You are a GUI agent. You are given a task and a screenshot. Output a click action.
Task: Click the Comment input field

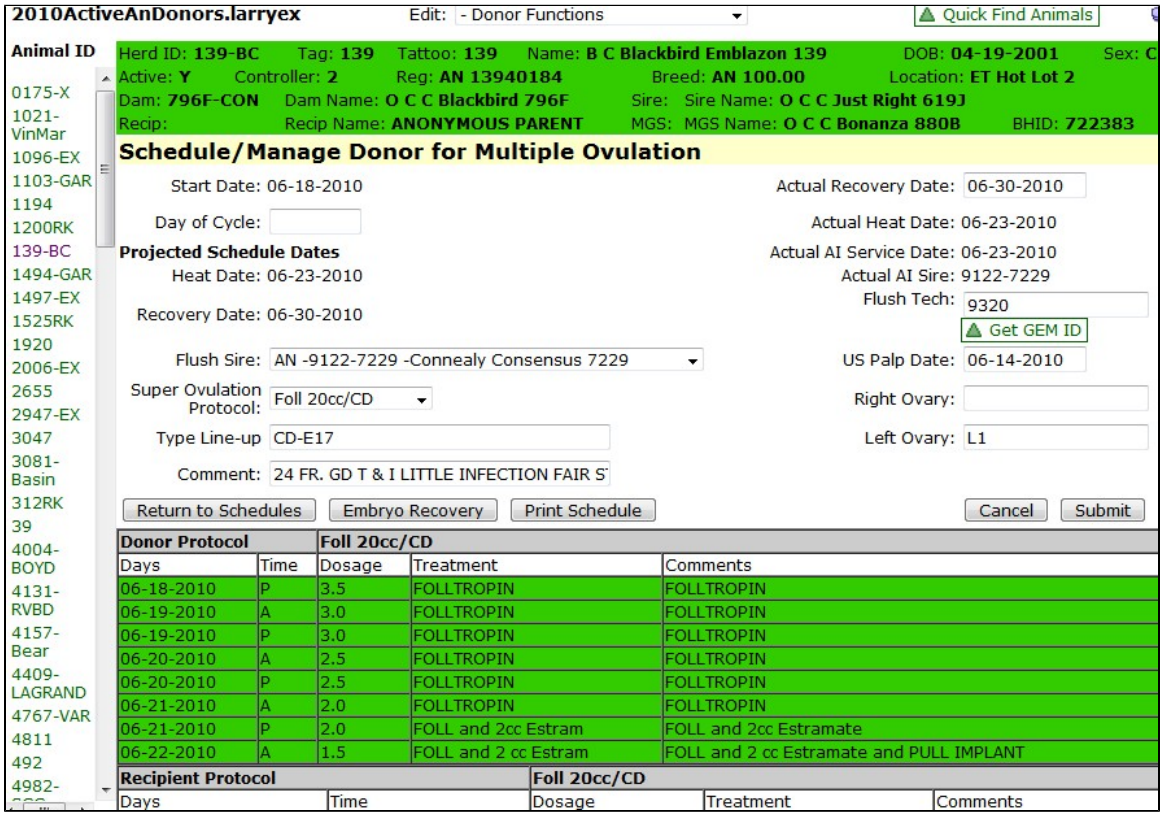tap(439, 474)
